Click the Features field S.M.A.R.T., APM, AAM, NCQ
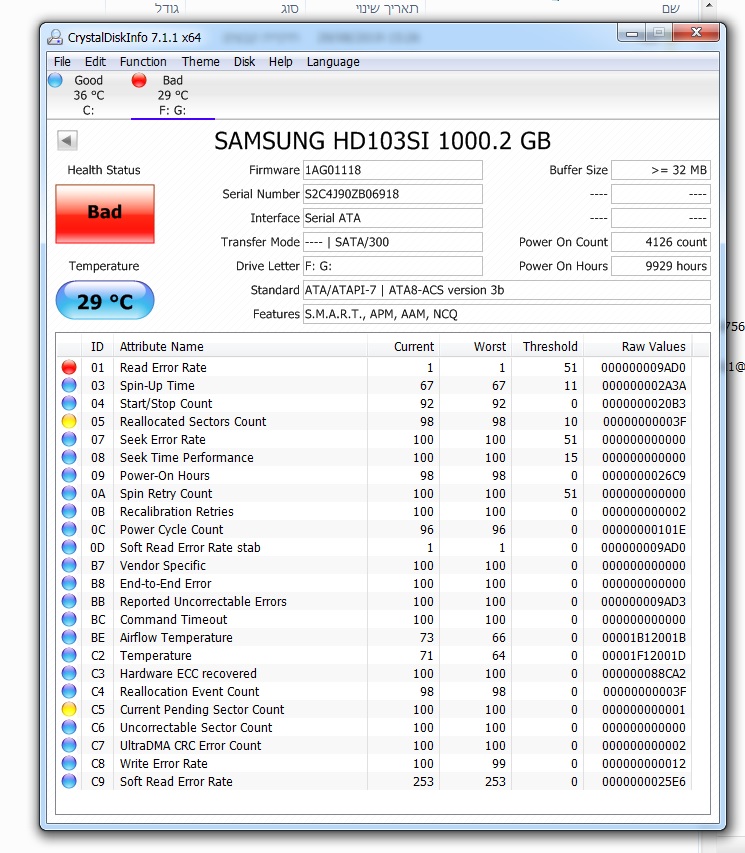The image size is (745, 853). [x=506, y=313]
